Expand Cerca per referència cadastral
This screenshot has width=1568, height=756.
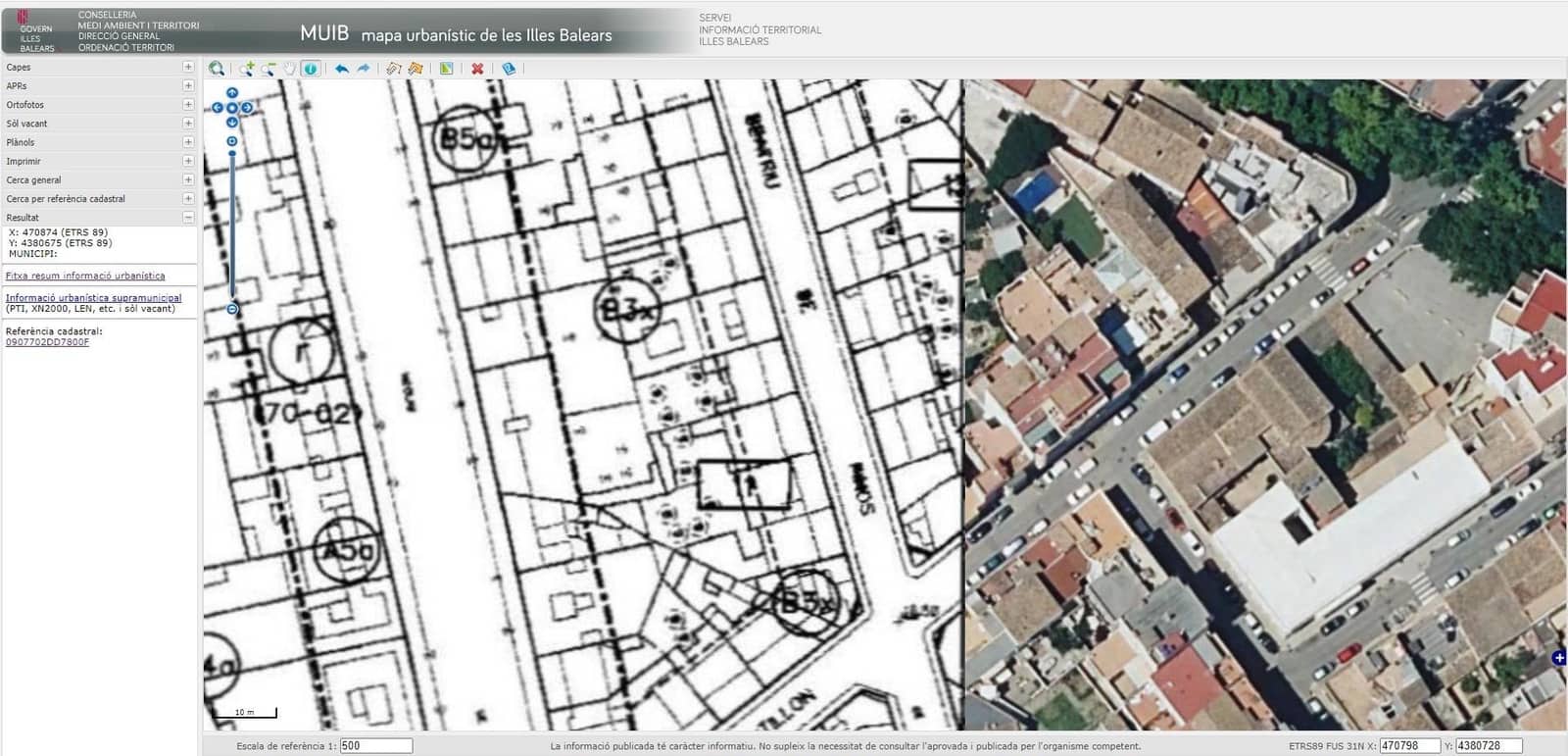[188, 198]
